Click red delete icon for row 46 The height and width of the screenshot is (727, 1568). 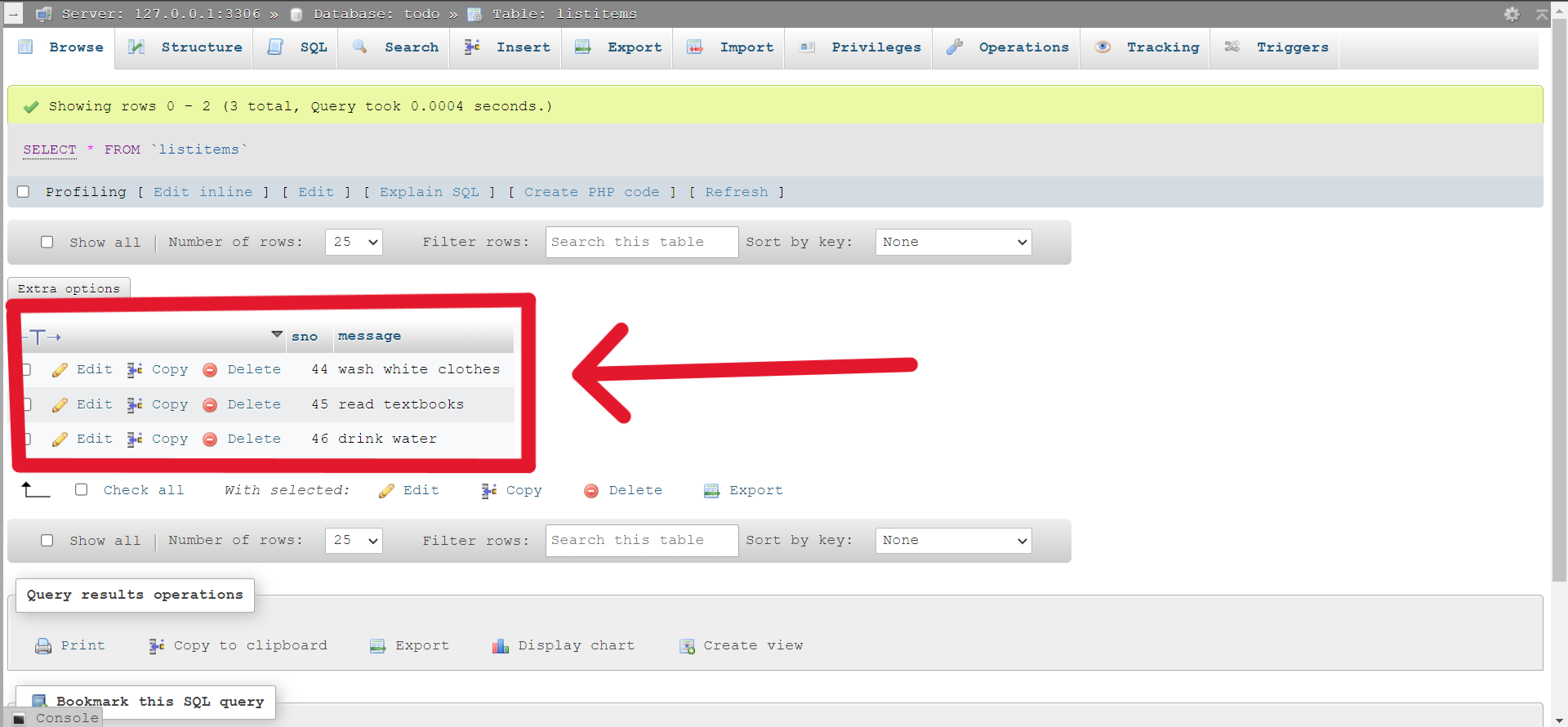(210, 439)
